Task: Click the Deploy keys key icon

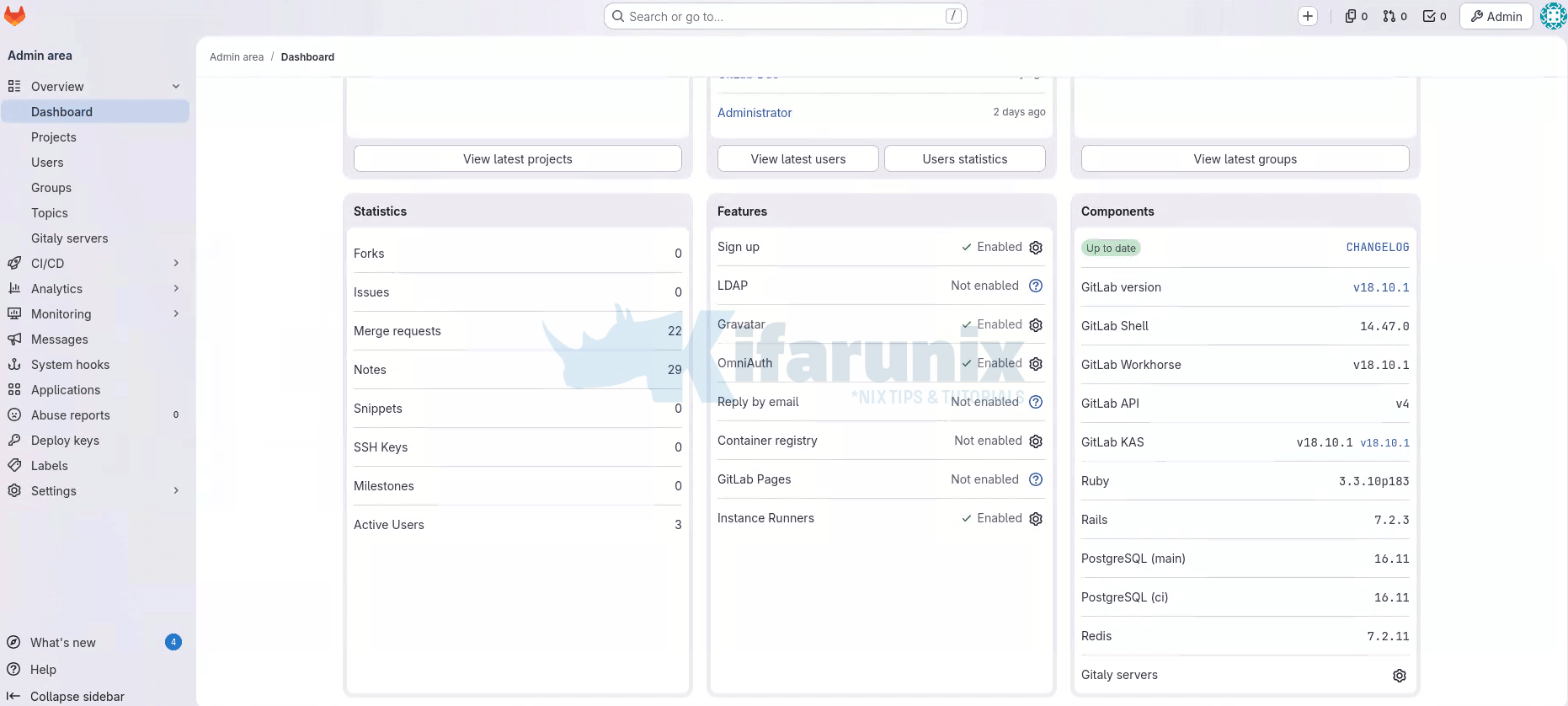Action: click(x=14, y=440)
